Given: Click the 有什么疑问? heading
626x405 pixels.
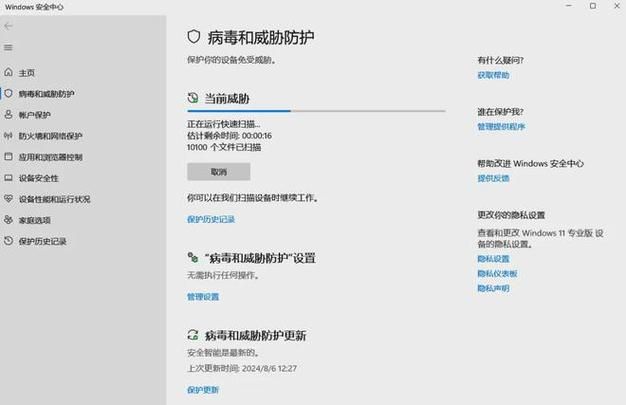Looking at the screenshot, I should [500, 60].
